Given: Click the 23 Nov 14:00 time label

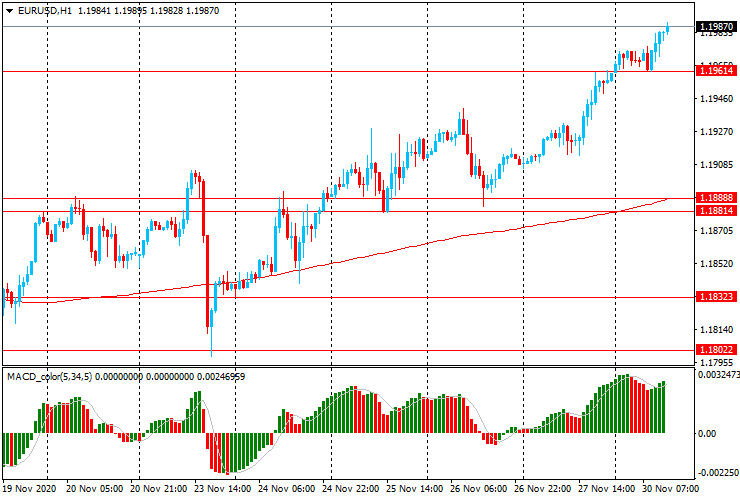Looking at the screenshot, I should pos(223,488).
